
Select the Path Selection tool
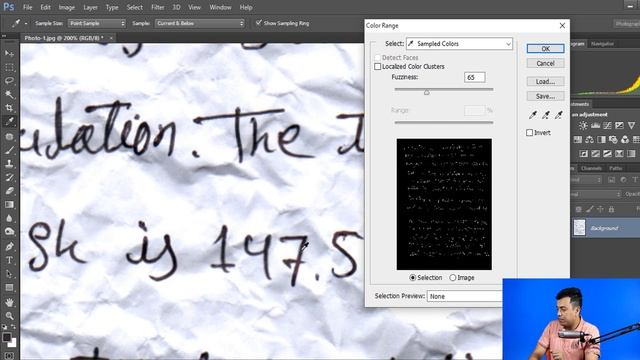9,274
